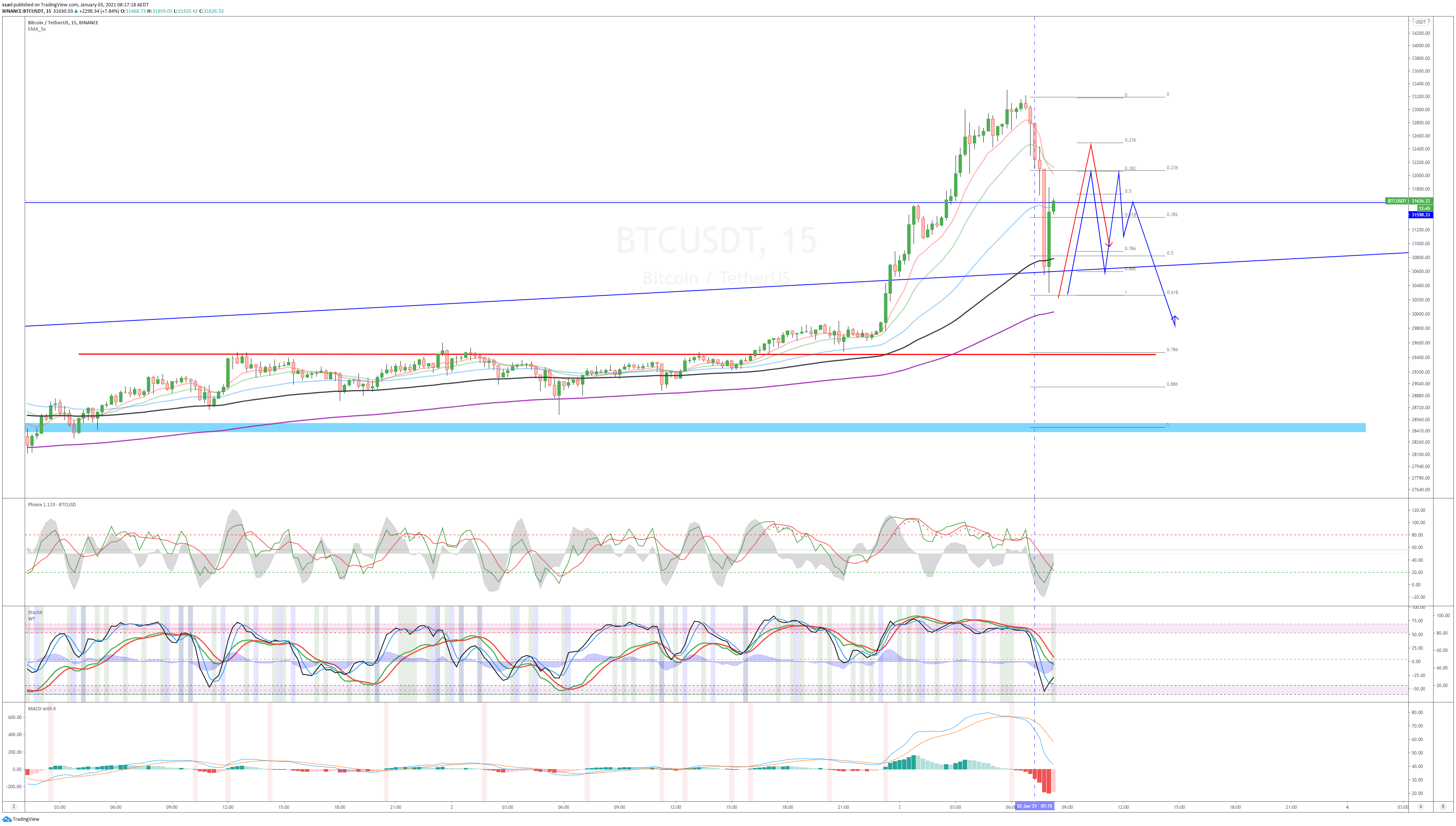Click the 27640.00 price axis label
The image size is (1456, 826).
[1421, 490]
